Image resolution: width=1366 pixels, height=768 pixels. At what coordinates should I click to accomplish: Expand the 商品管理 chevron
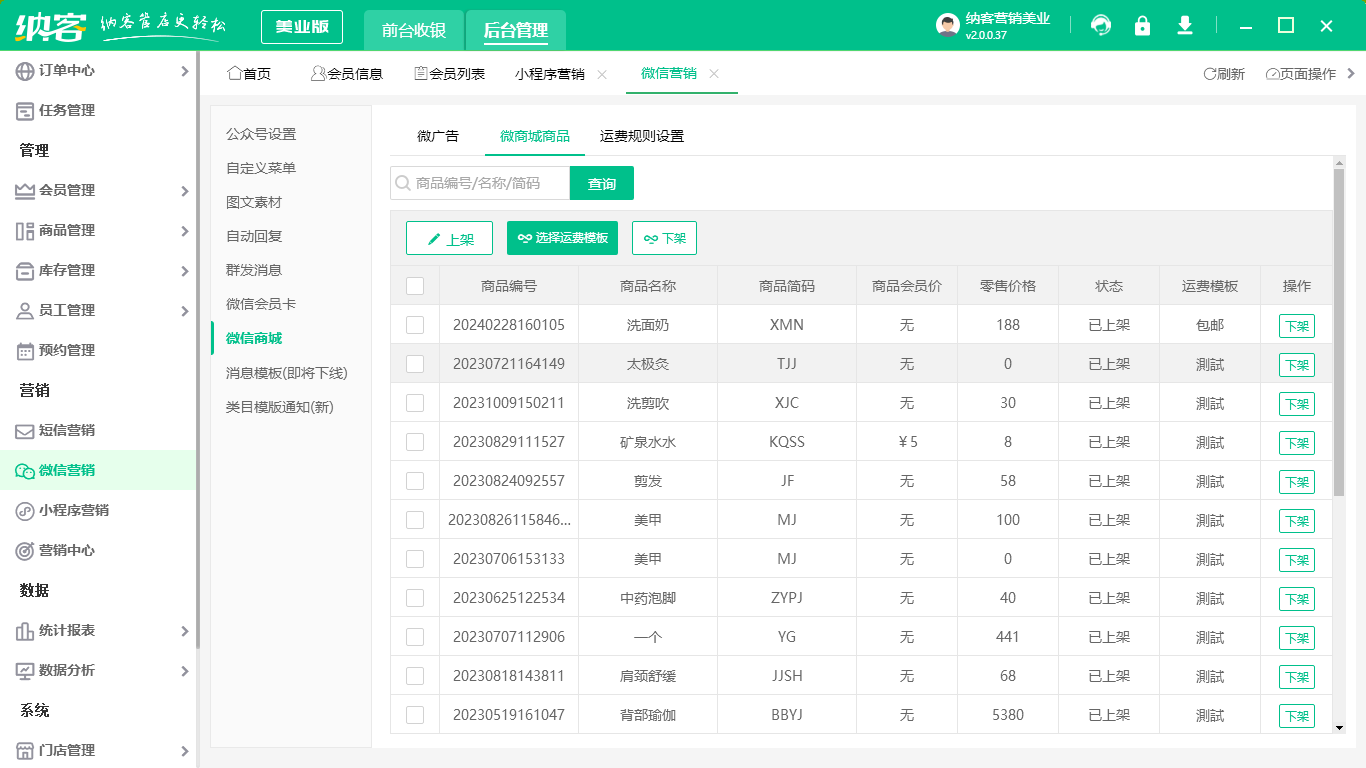[184, 231]
